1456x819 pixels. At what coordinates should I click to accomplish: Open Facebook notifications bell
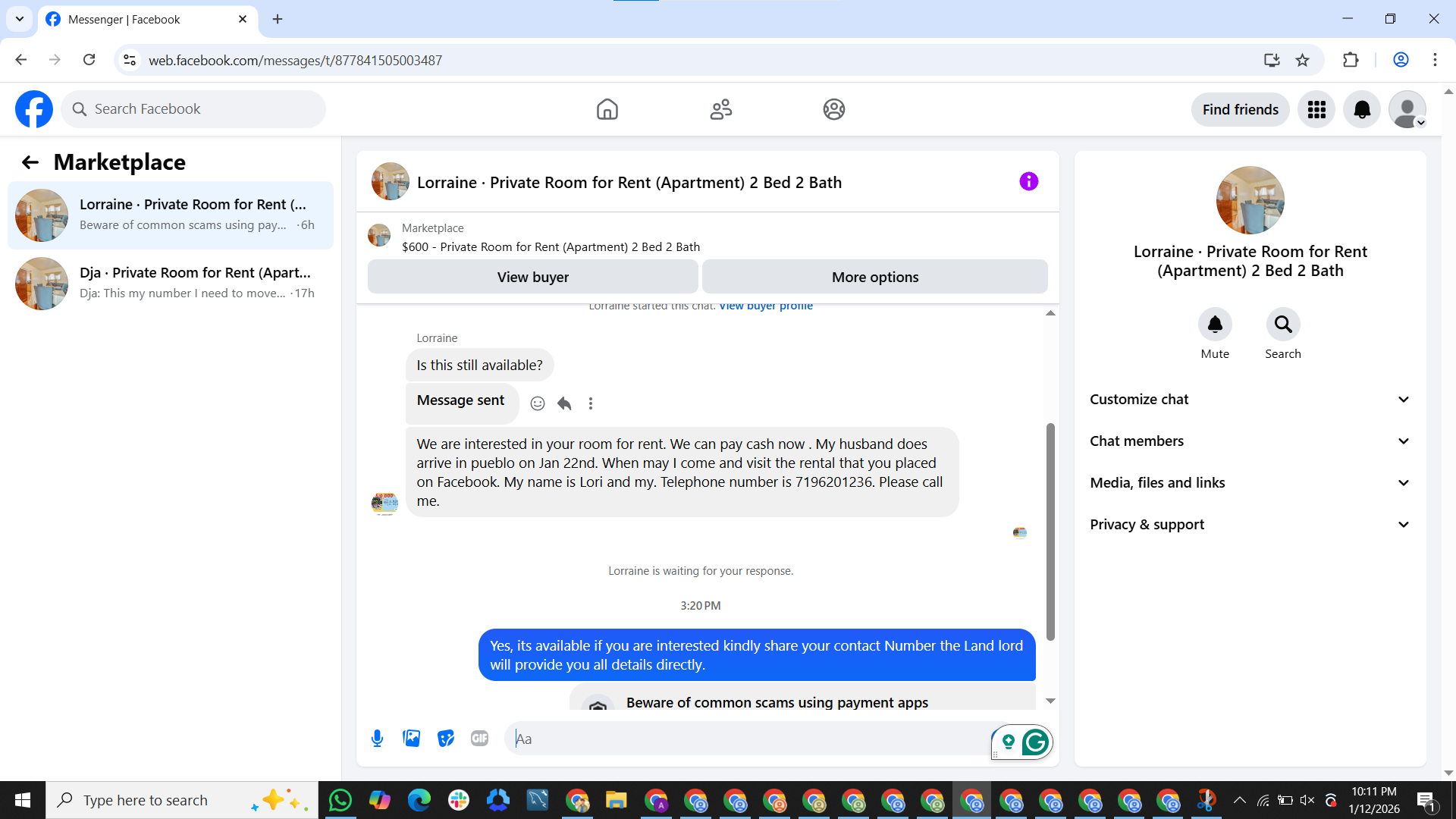click(x=1362, y=109)
